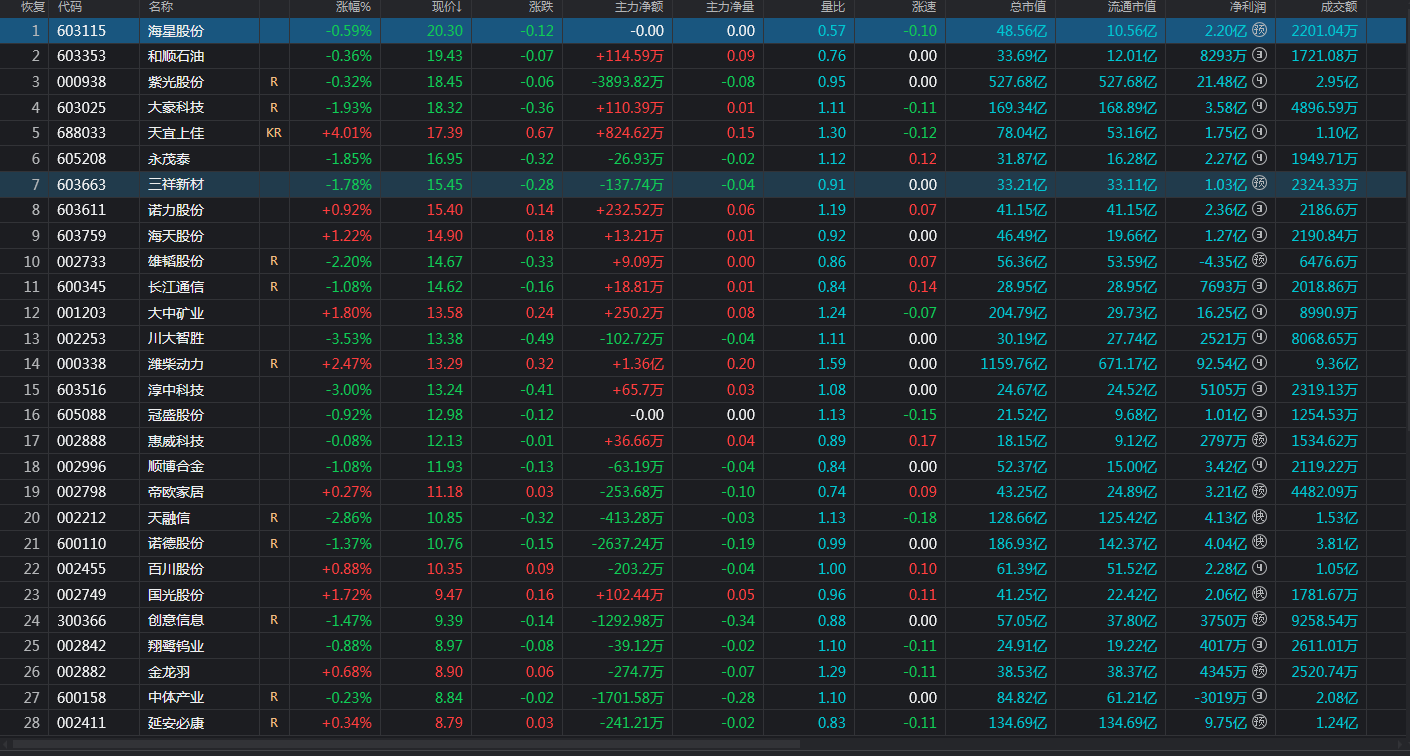The width and height of the screenshot is (1410, 756).
Task: Click the 预 forecast icon in 三祥新材 row
Action: pyautogui.click(x=1259, y=184)
